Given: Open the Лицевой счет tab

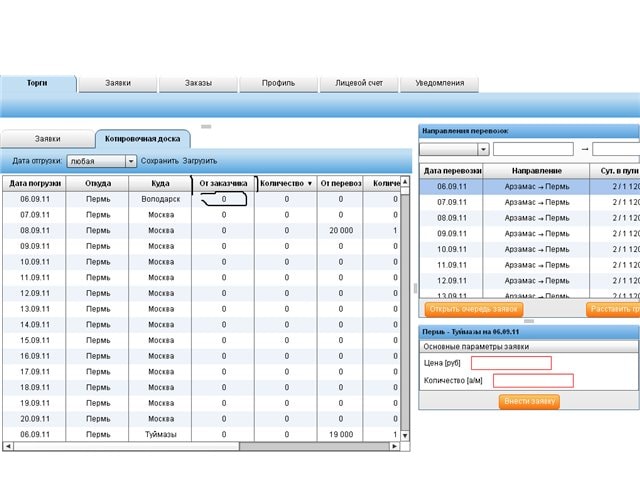Looking at the screenshot, I should coord(358,83).
